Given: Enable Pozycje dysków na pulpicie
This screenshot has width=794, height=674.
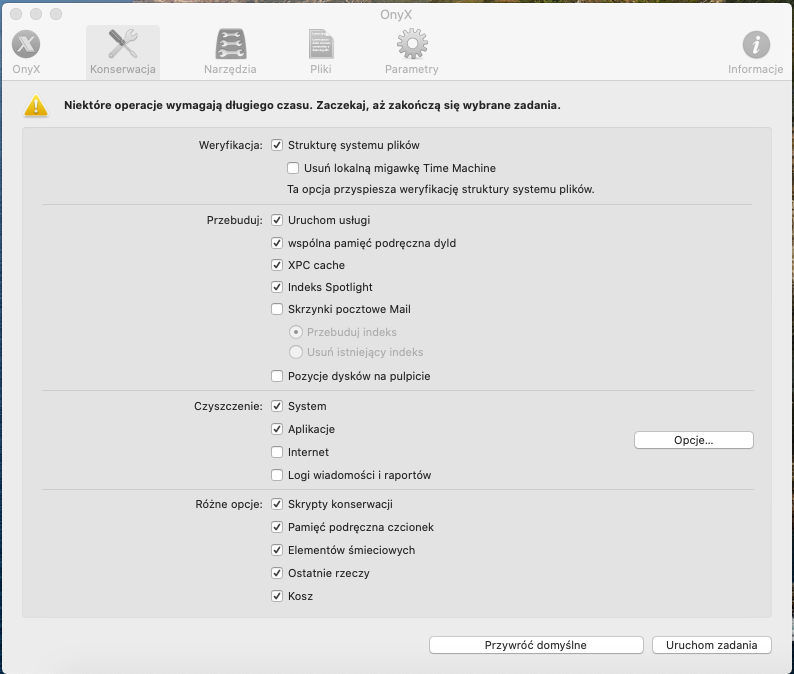Looking at the screenshot, I should point(277,376).
